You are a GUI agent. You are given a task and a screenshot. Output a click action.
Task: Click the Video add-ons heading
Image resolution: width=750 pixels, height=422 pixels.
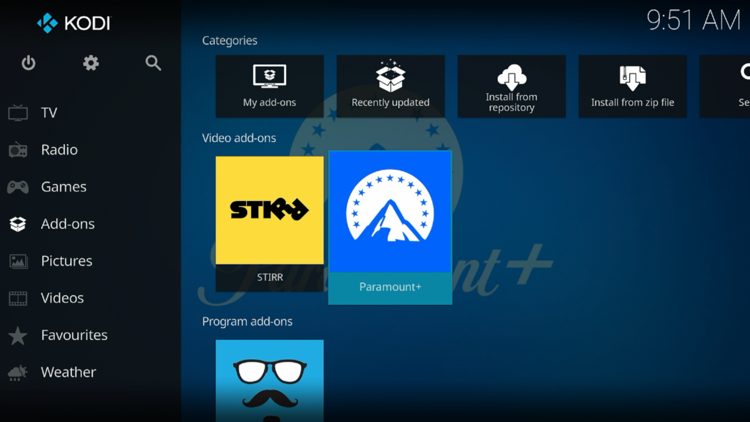[239, 138]
